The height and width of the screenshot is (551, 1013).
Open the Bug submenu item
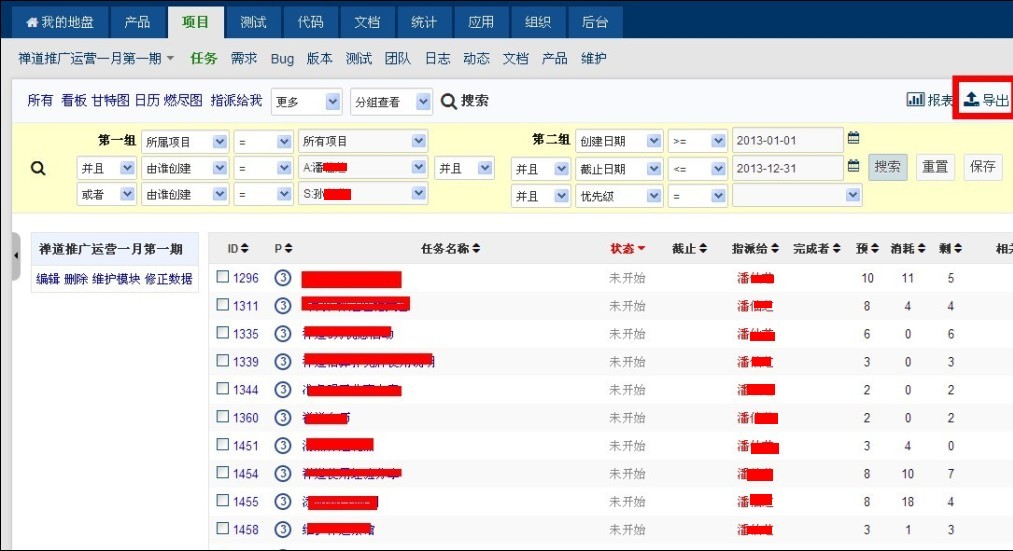click(282, 59)
